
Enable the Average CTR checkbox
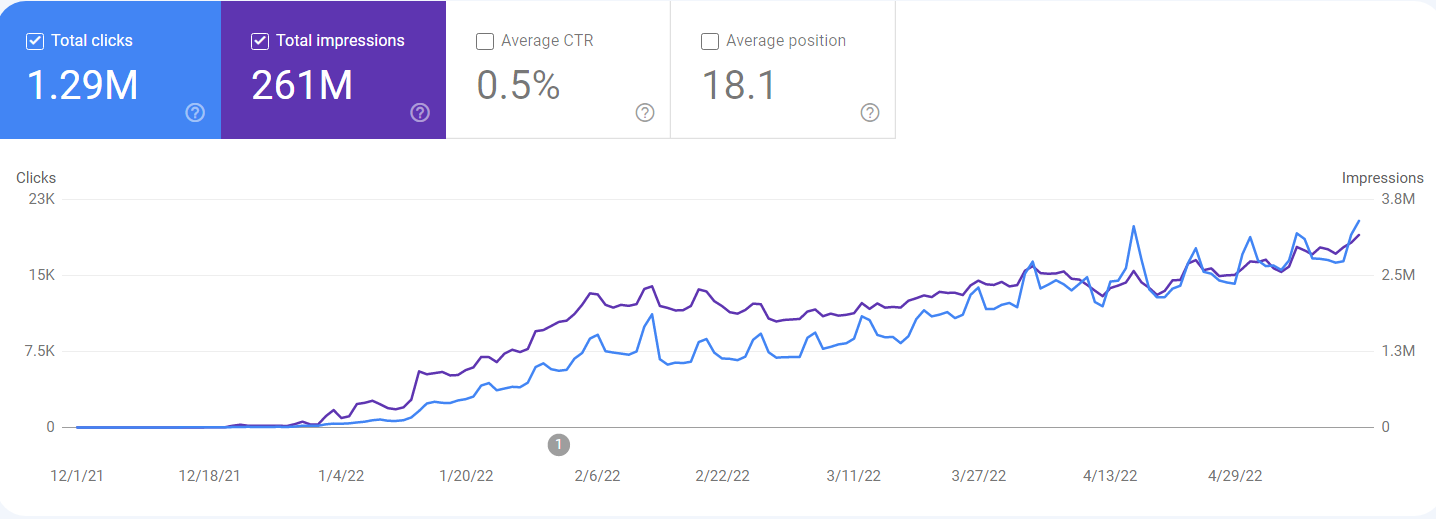click(x=485, y=41)
